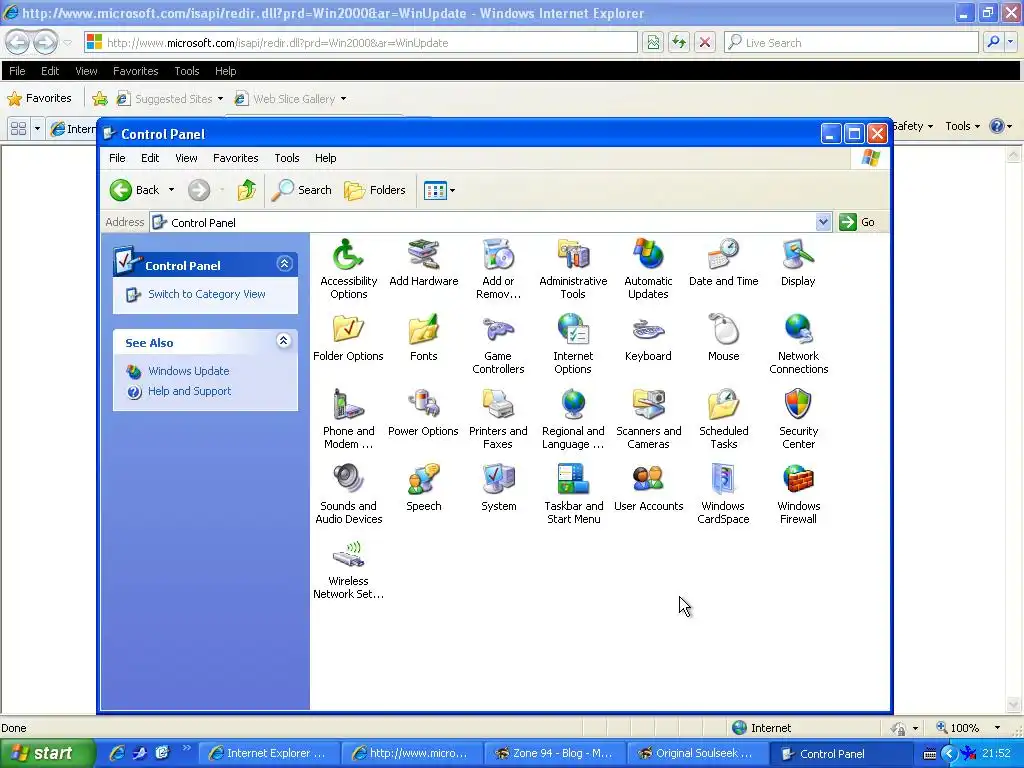Screen dimensions: 1024x768
Task: Open Taskbar and Start Menu settings
Action: pos(573,494)
